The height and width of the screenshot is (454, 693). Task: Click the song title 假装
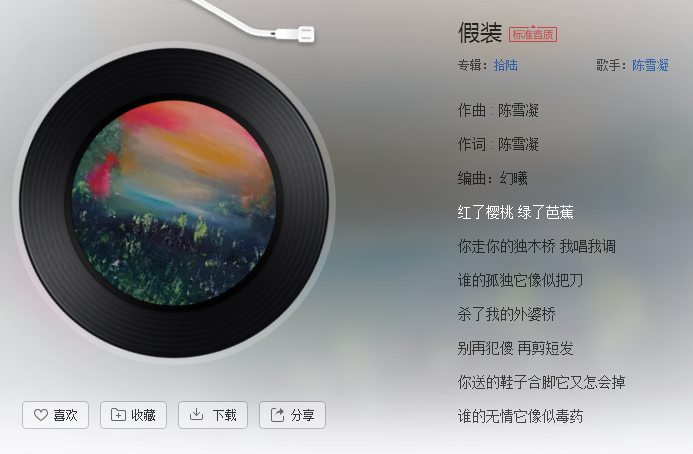[x=480, y=33]
